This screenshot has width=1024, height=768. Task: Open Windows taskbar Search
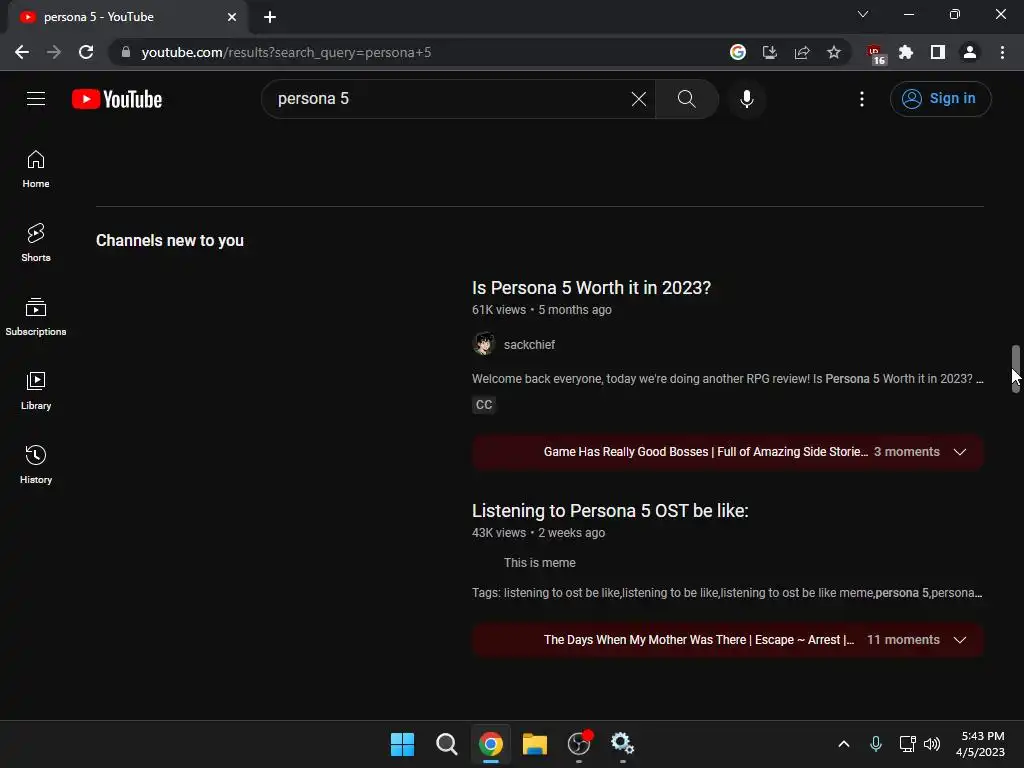coord(447,744)
